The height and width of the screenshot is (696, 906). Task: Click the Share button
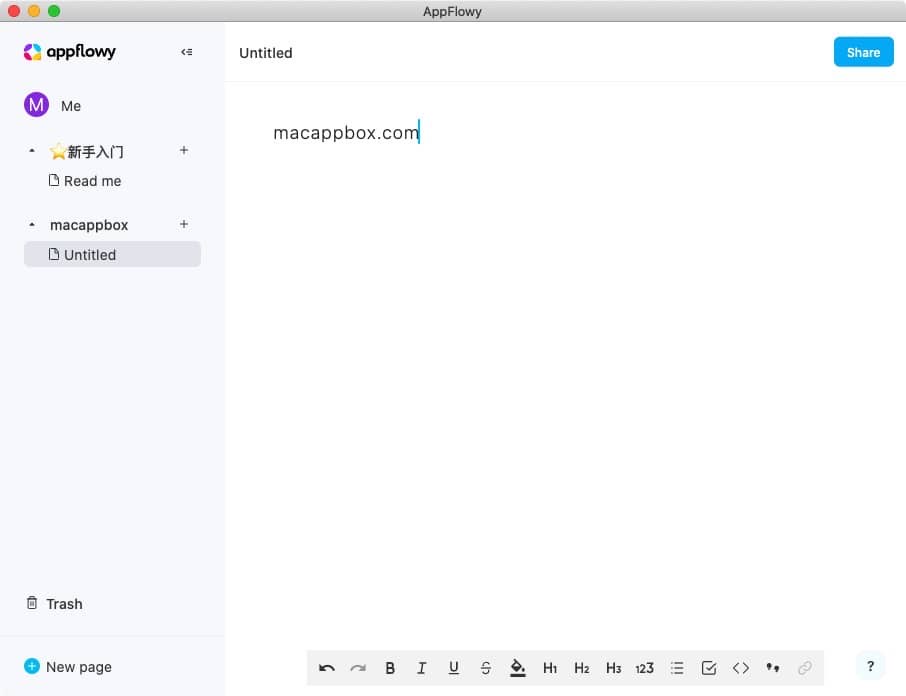(863, 52)
